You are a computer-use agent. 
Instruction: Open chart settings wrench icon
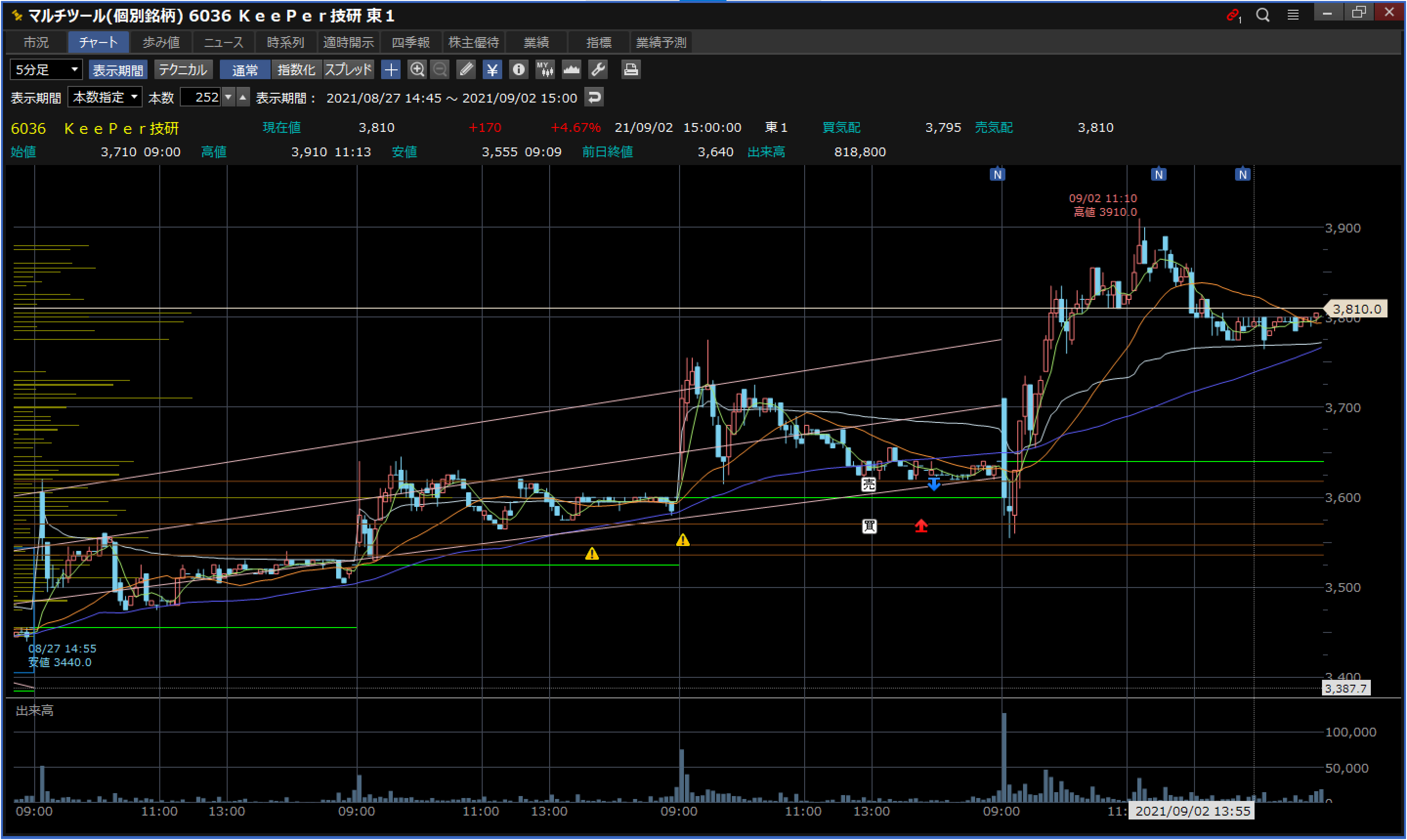tap(598, 70)
